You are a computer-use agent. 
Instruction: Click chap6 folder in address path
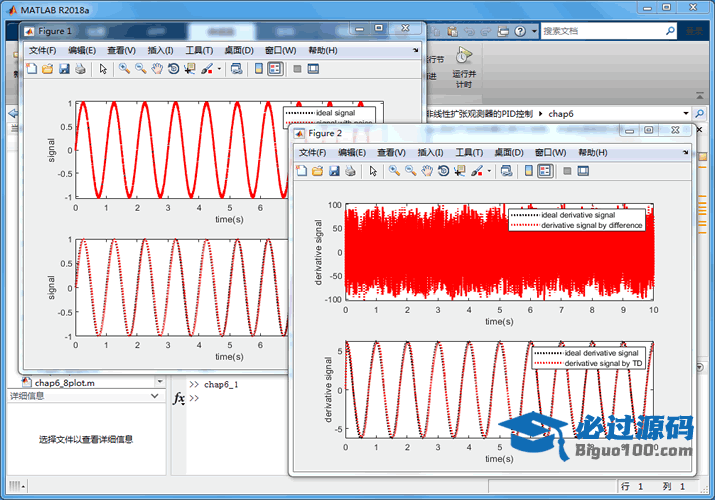561,113
